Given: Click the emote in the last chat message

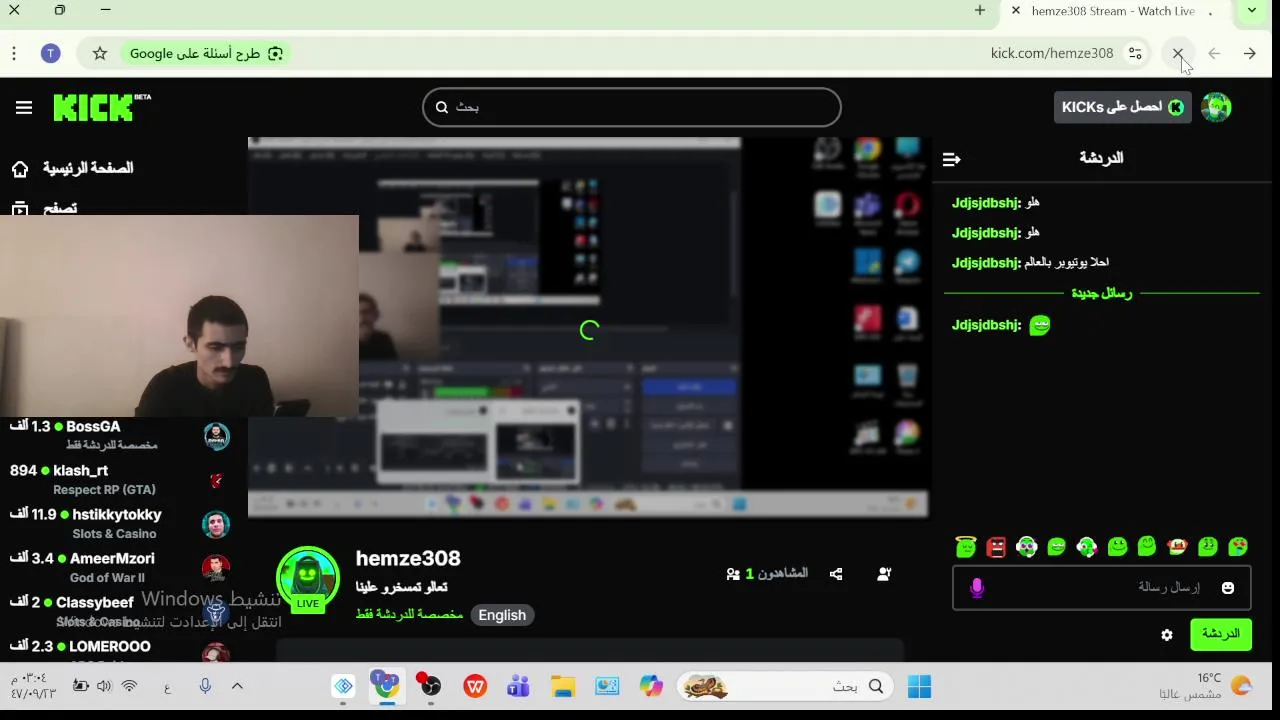Looking at the screenshot, I should point(1040,325).
